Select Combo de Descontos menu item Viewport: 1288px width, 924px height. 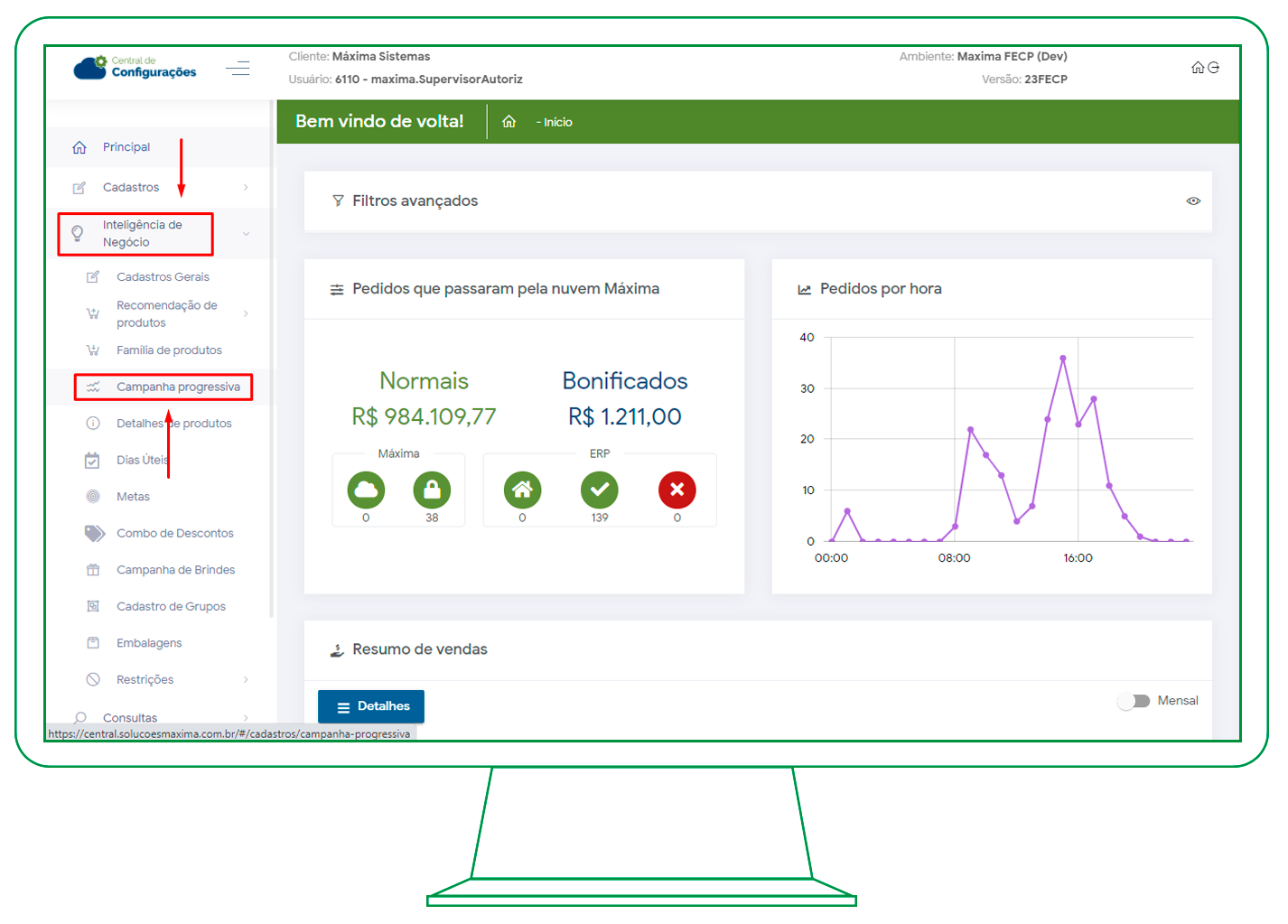coord(174,534)
